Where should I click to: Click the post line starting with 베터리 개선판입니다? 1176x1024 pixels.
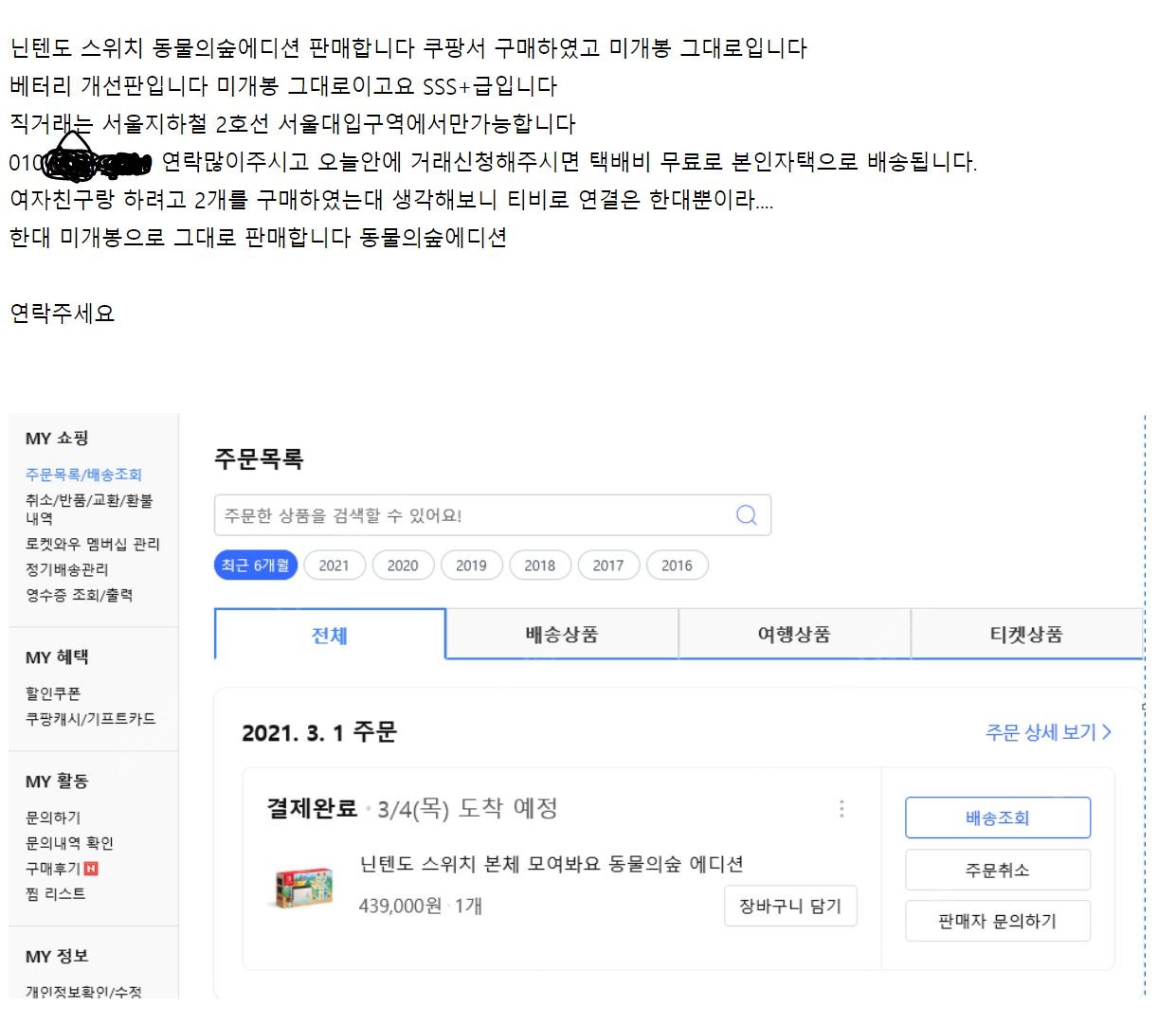click(283, 86)
